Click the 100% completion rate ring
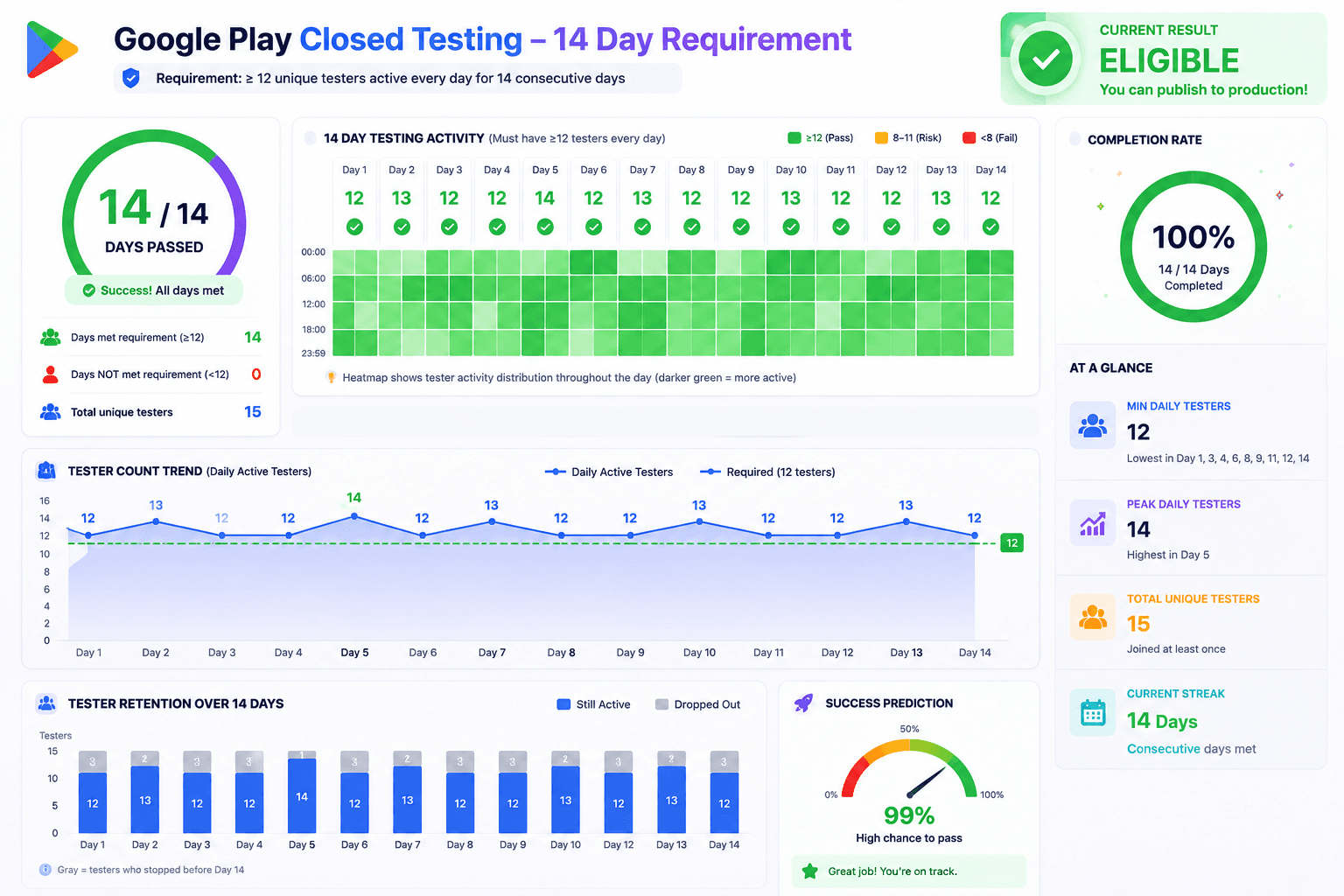 pos(1193,248)
